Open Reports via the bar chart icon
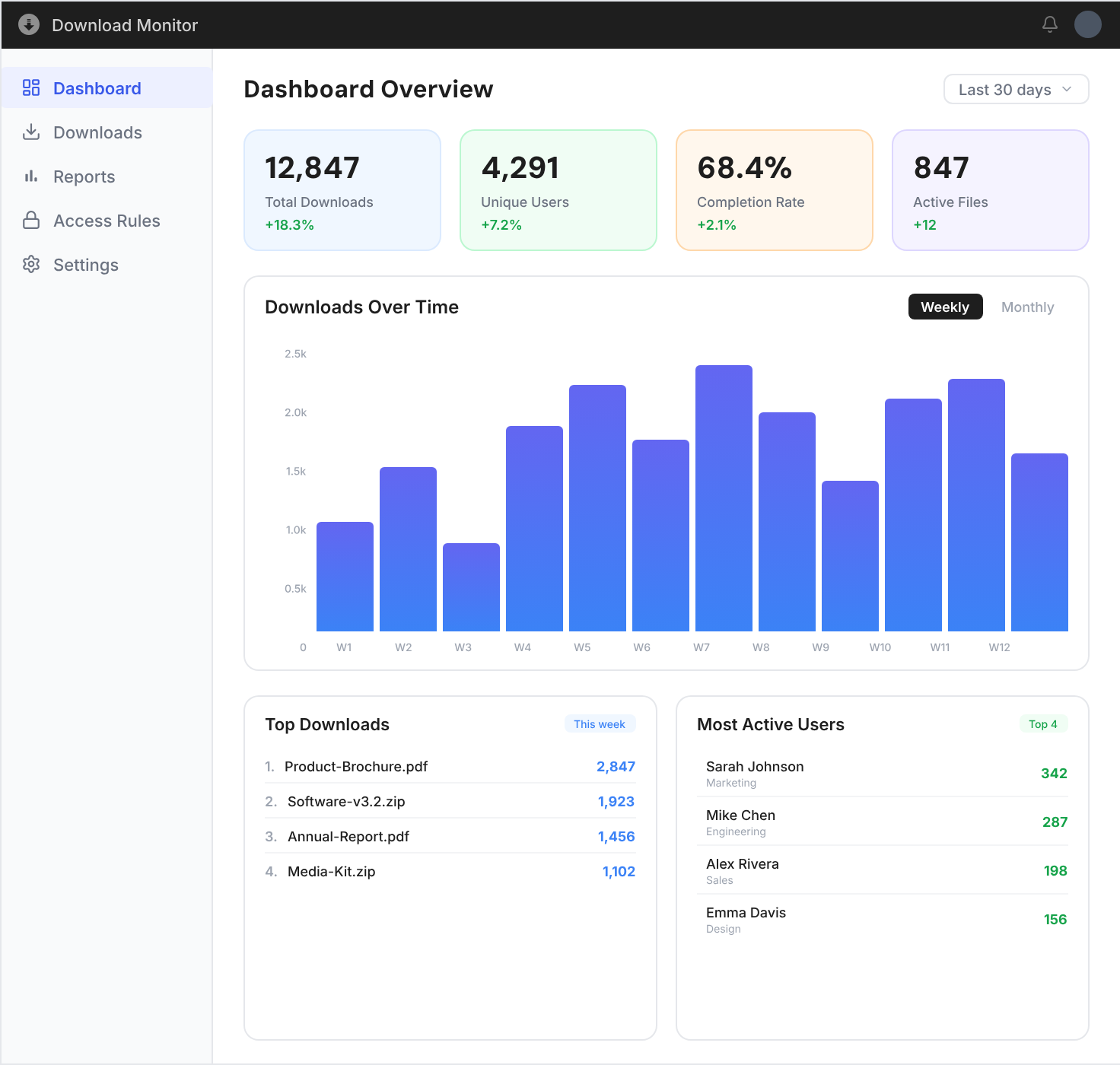Viewport: 1120px width, 1065px height. 31,176
